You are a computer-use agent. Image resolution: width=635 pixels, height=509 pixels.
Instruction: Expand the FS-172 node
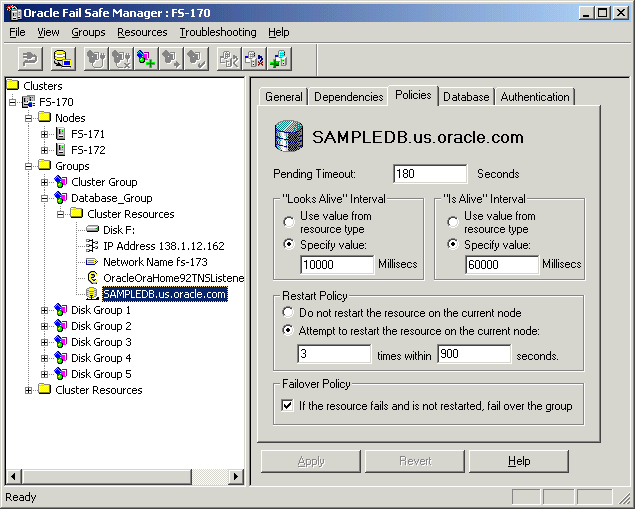pos(45,150)
